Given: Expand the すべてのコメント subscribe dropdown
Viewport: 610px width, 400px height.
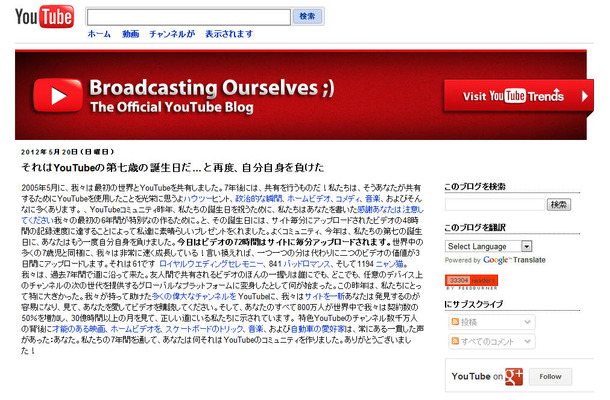Looking at the screenshot, I should 527,342.
